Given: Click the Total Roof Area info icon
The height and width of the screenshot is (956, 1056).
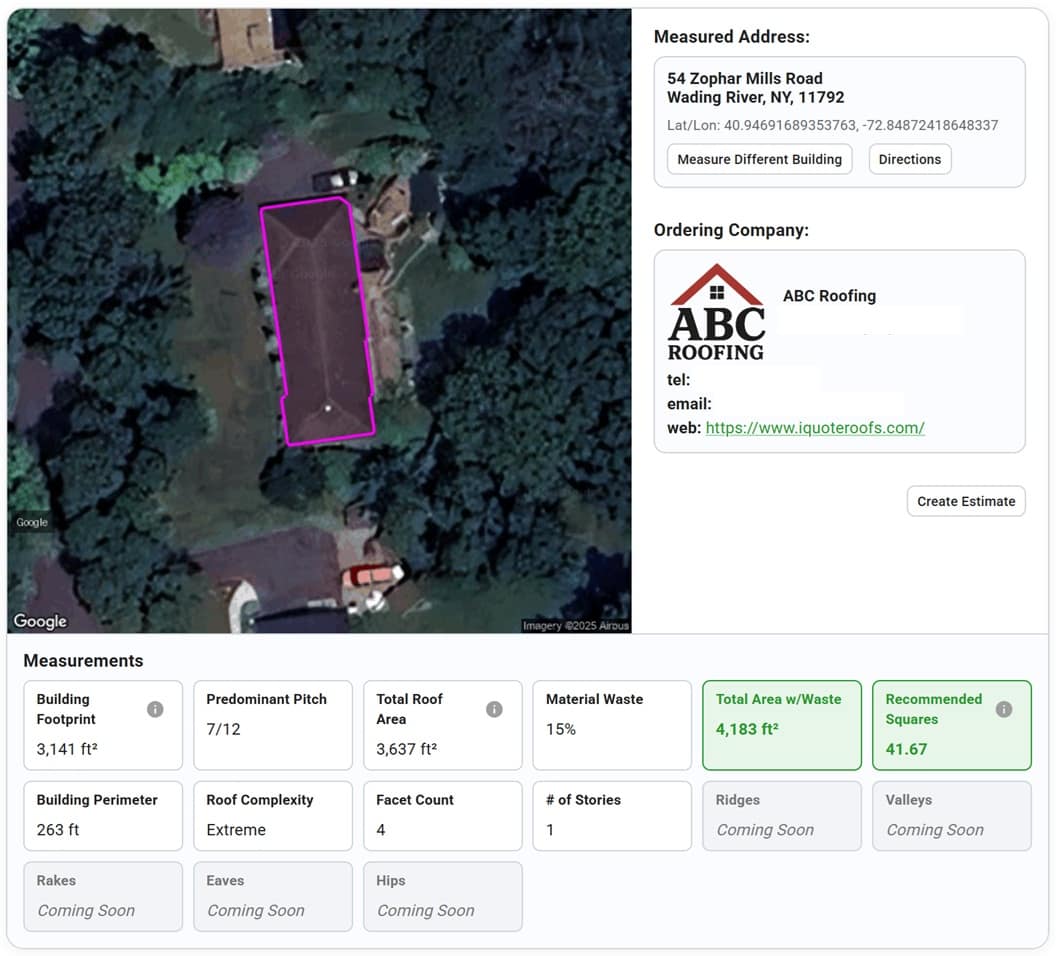Looking at the screenshot, I should point(494,709).
